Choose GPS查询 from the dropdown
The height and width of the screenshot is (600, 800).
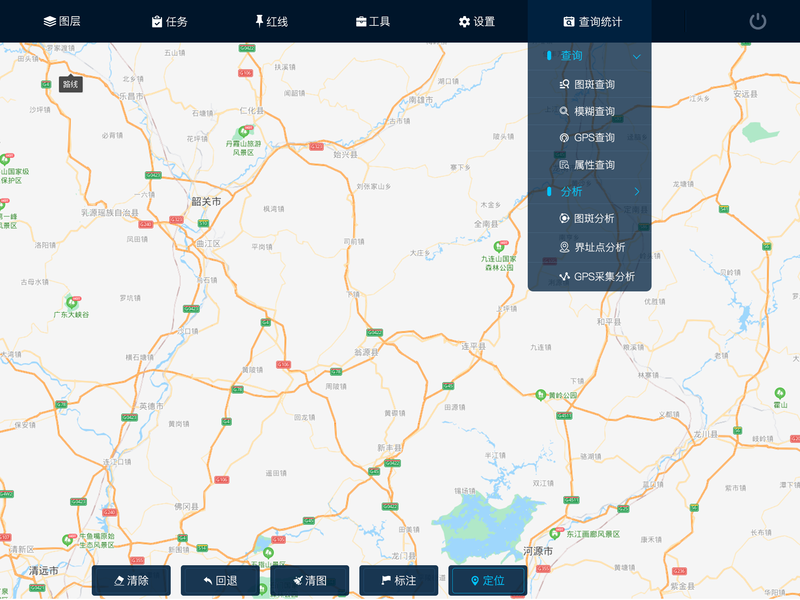click(x=590, y=138)
